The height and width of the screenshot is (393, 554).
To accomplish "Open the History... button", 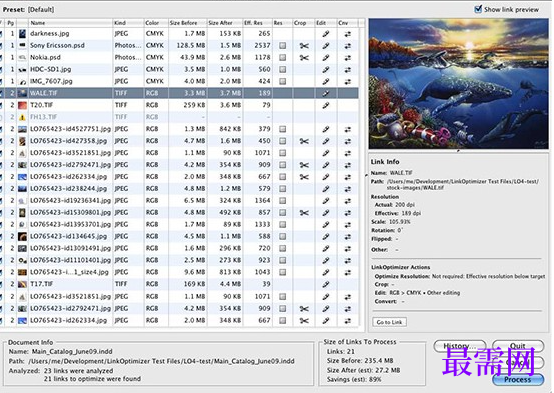I will [x=460, y=346].
